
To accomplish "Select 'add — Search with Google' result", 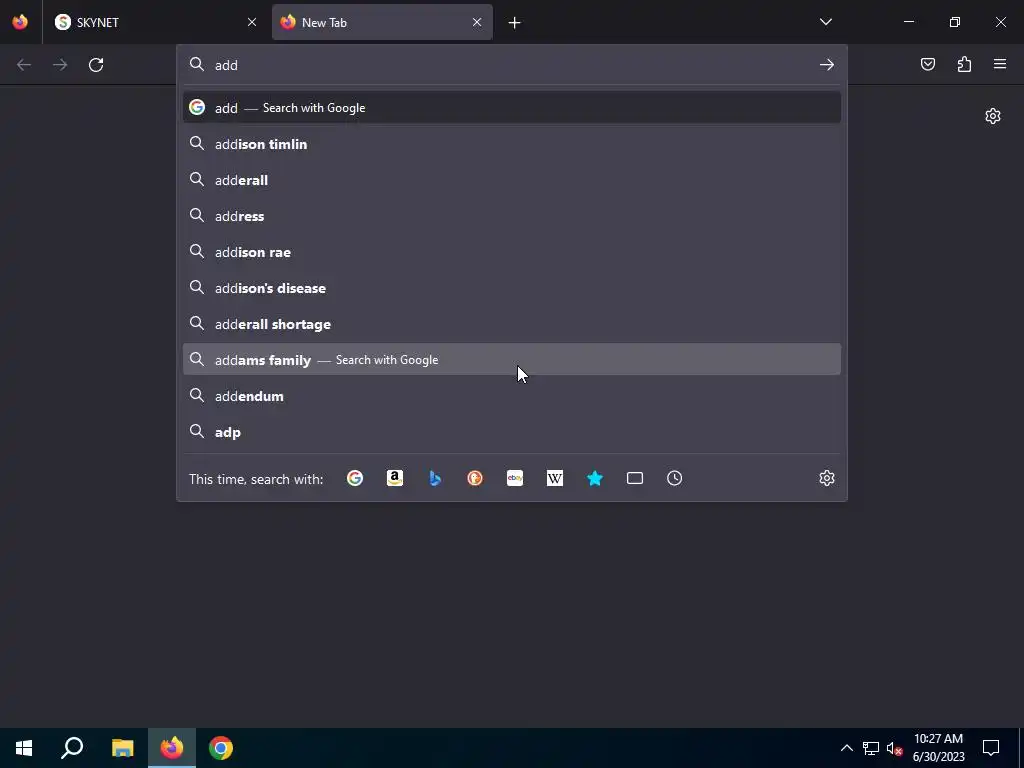I will pyautogui.click(x=512, y=108).
